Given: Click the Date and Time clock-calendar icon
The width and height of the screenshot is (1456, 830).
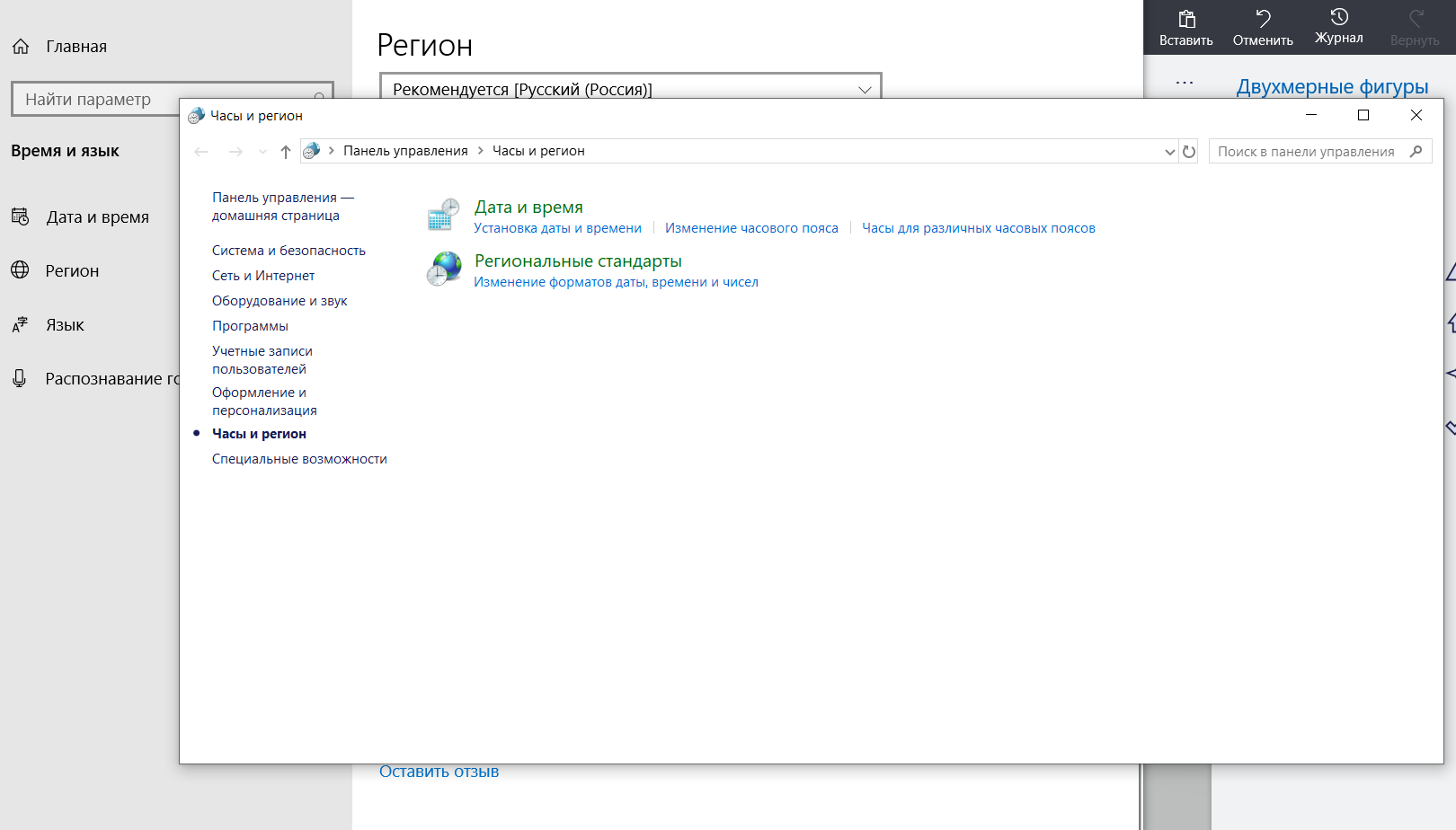Looking at the screenshot, I should pyautogui.click(x=443, y=216).
